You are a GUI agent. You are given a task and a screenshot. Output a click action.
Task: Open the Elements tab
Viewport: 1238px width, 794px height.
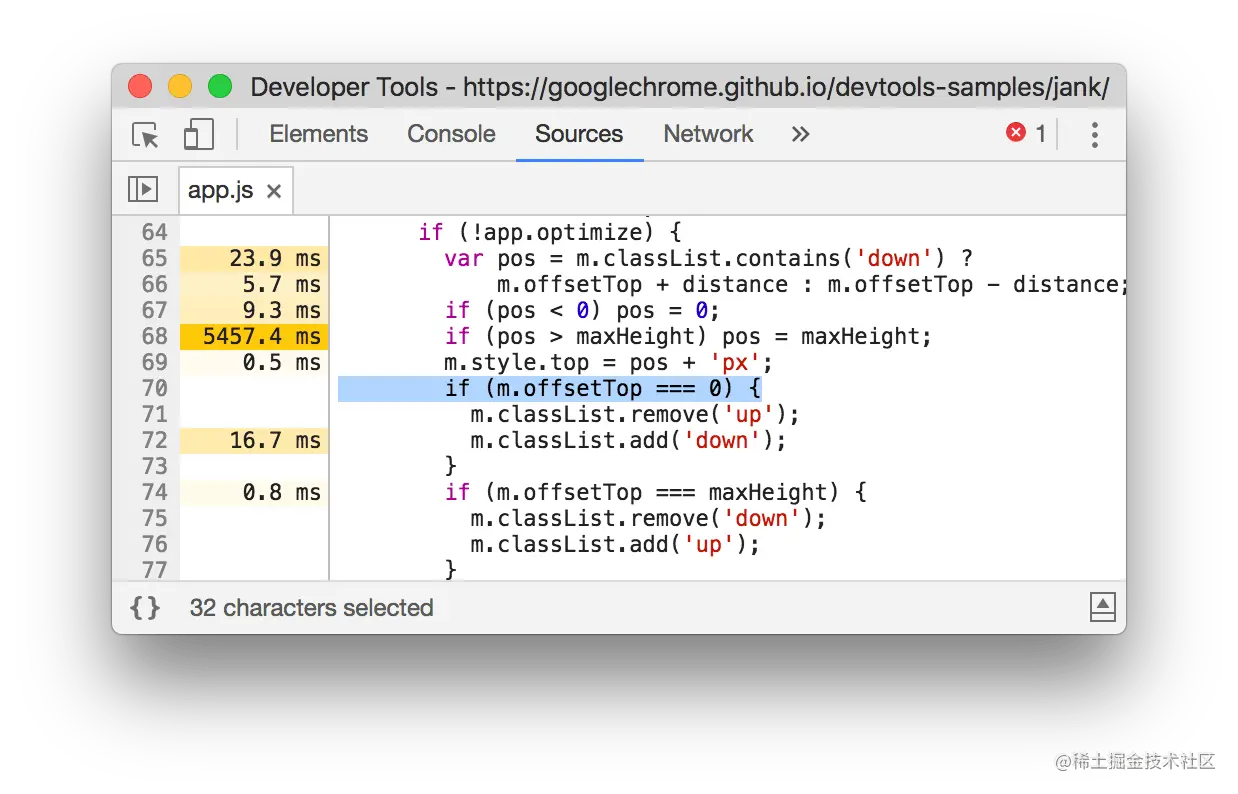(x=318, y=134)
